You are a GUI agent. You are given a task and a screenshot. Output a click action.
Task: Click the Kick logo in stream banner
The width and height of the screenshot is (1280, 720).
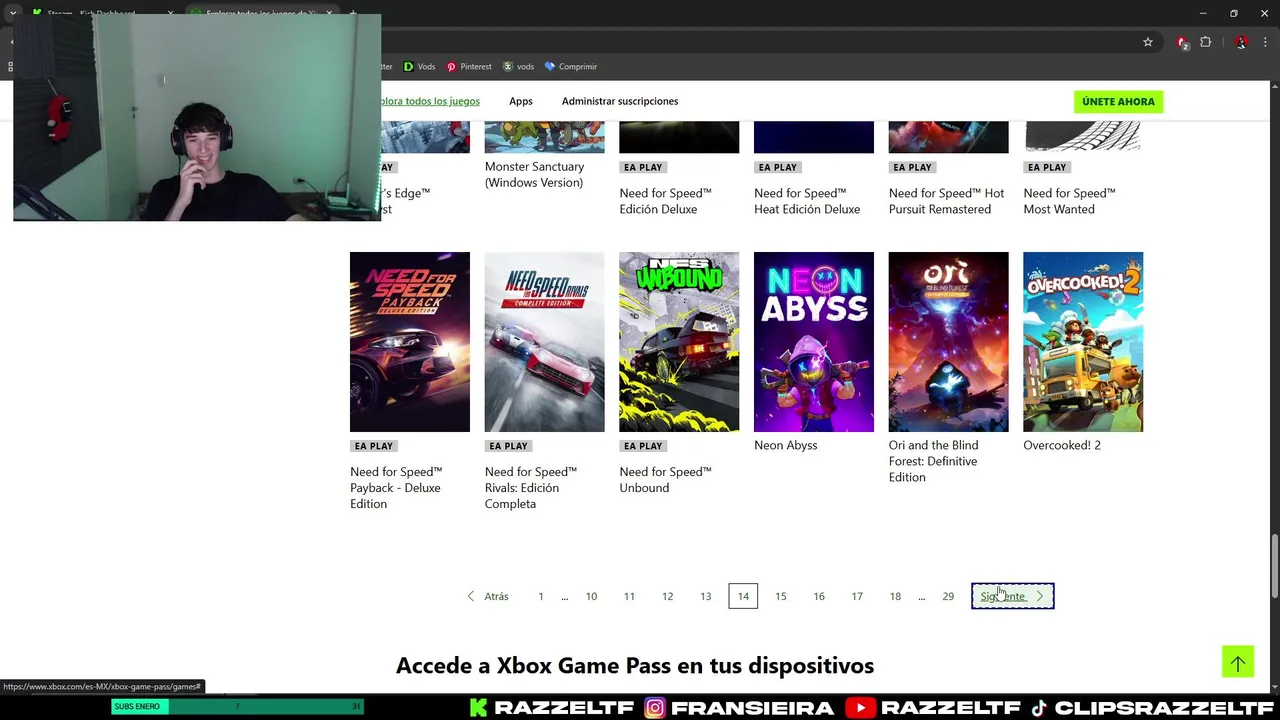click(479, 708)
